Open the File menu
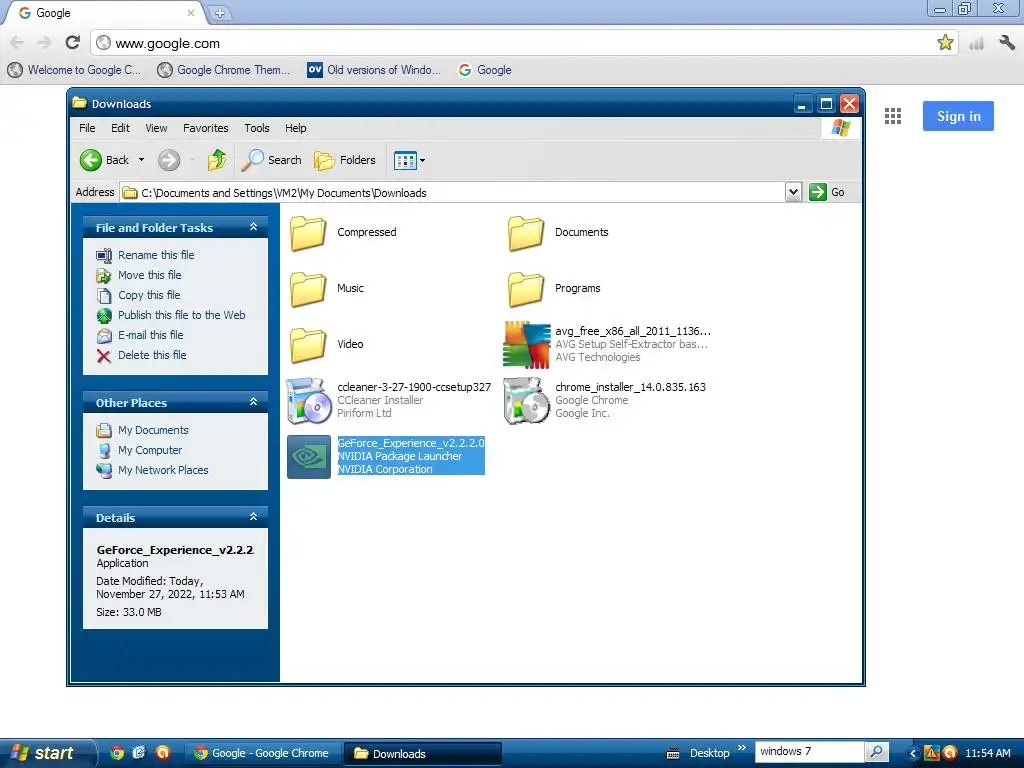The width and height of the screenshot is (1024, 768). pyautogui.click(x=87, y=128)
